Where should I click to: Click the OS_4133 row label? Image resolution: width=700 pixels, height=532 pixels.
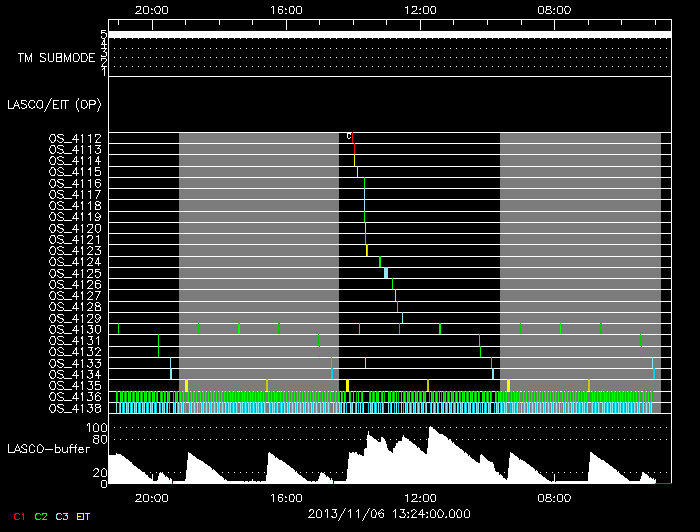click(75, 363)
